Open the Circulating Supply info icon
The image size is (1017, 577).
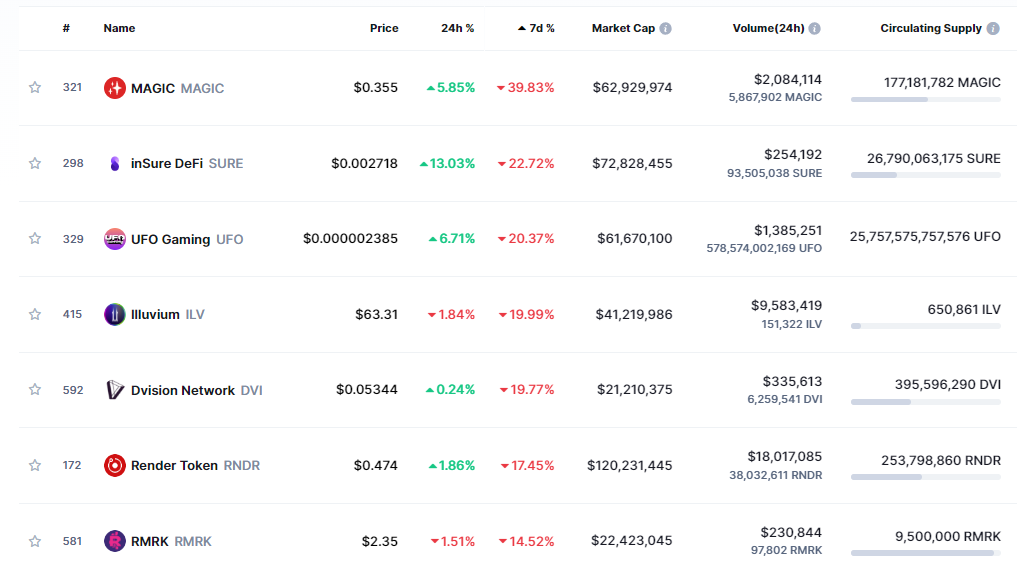tap(993, 29)
